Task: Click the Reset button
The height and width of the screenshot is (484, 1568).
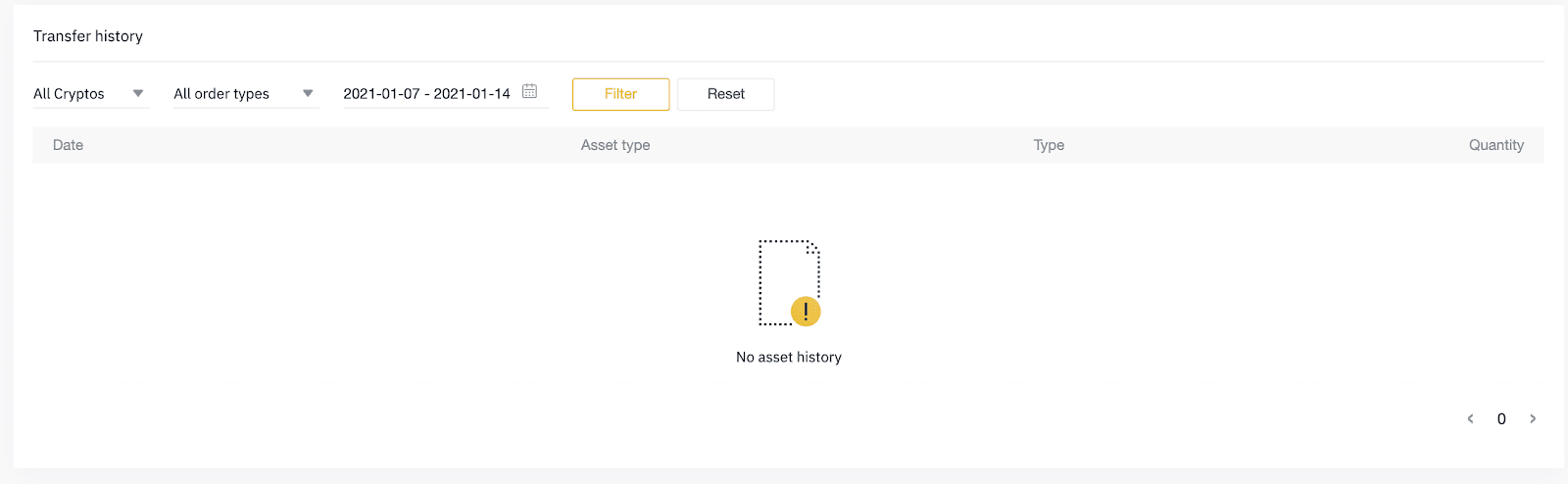Action: tap(726, 94)
